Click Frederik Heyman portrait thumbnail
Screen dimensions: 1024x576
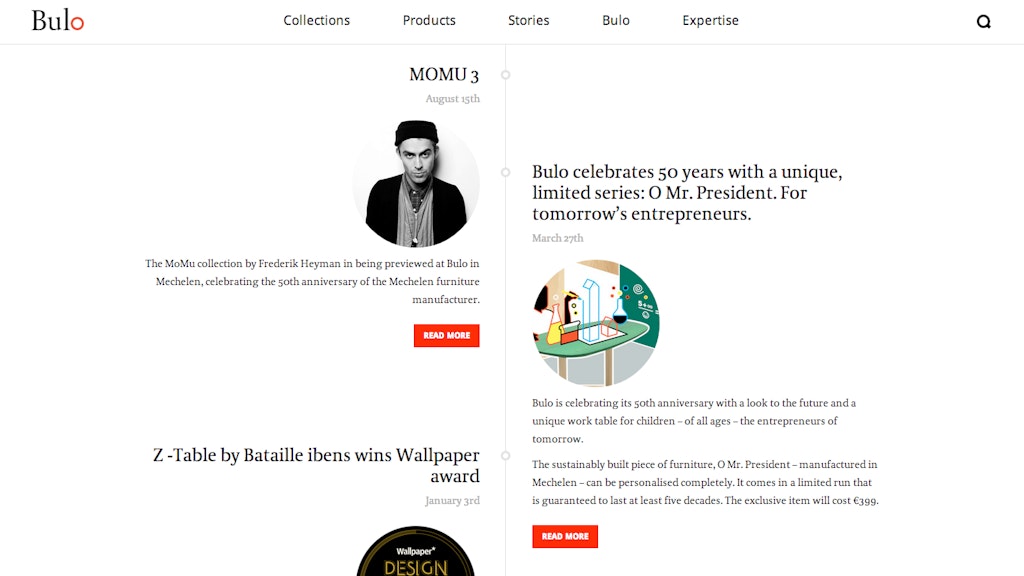[416, 183]
